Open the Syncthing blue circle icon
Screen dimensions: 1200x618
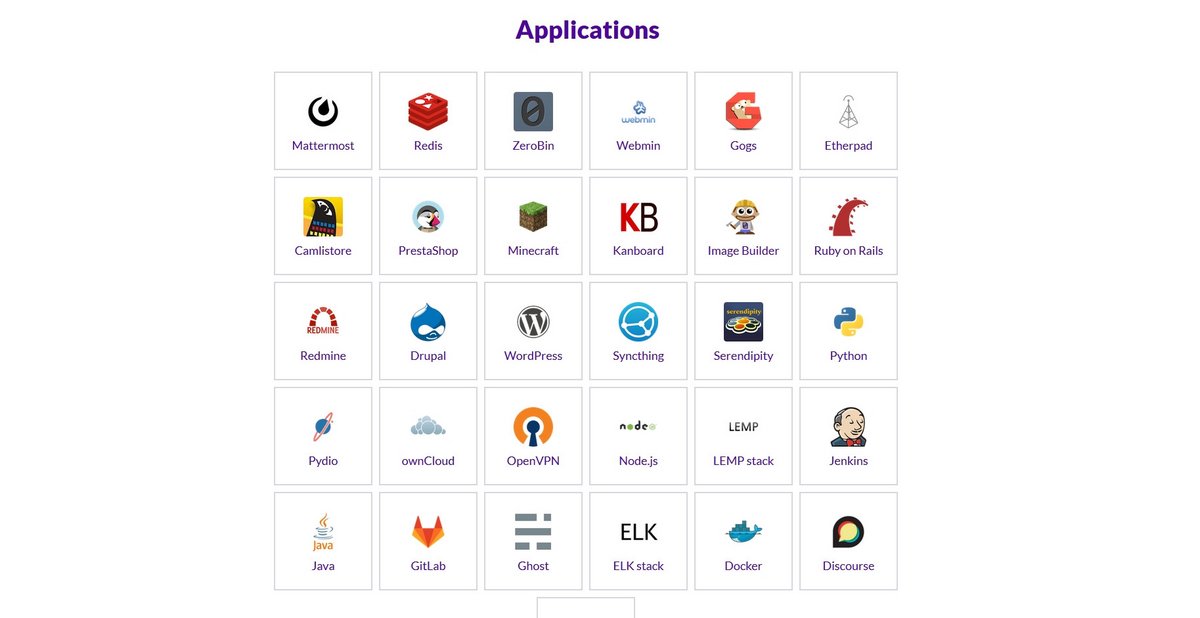[638, 322]
